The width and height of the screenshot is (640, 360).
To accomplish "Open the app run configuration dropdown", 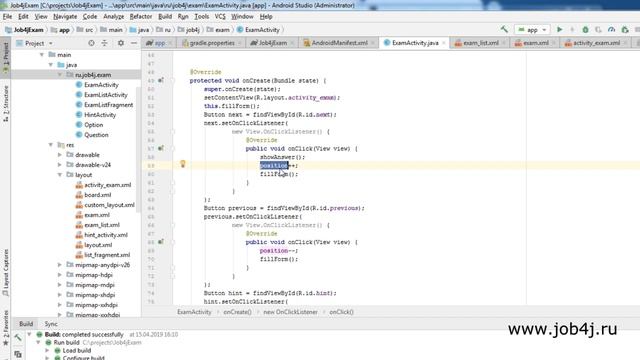I will pyautogui.click(x=532, y=29).
